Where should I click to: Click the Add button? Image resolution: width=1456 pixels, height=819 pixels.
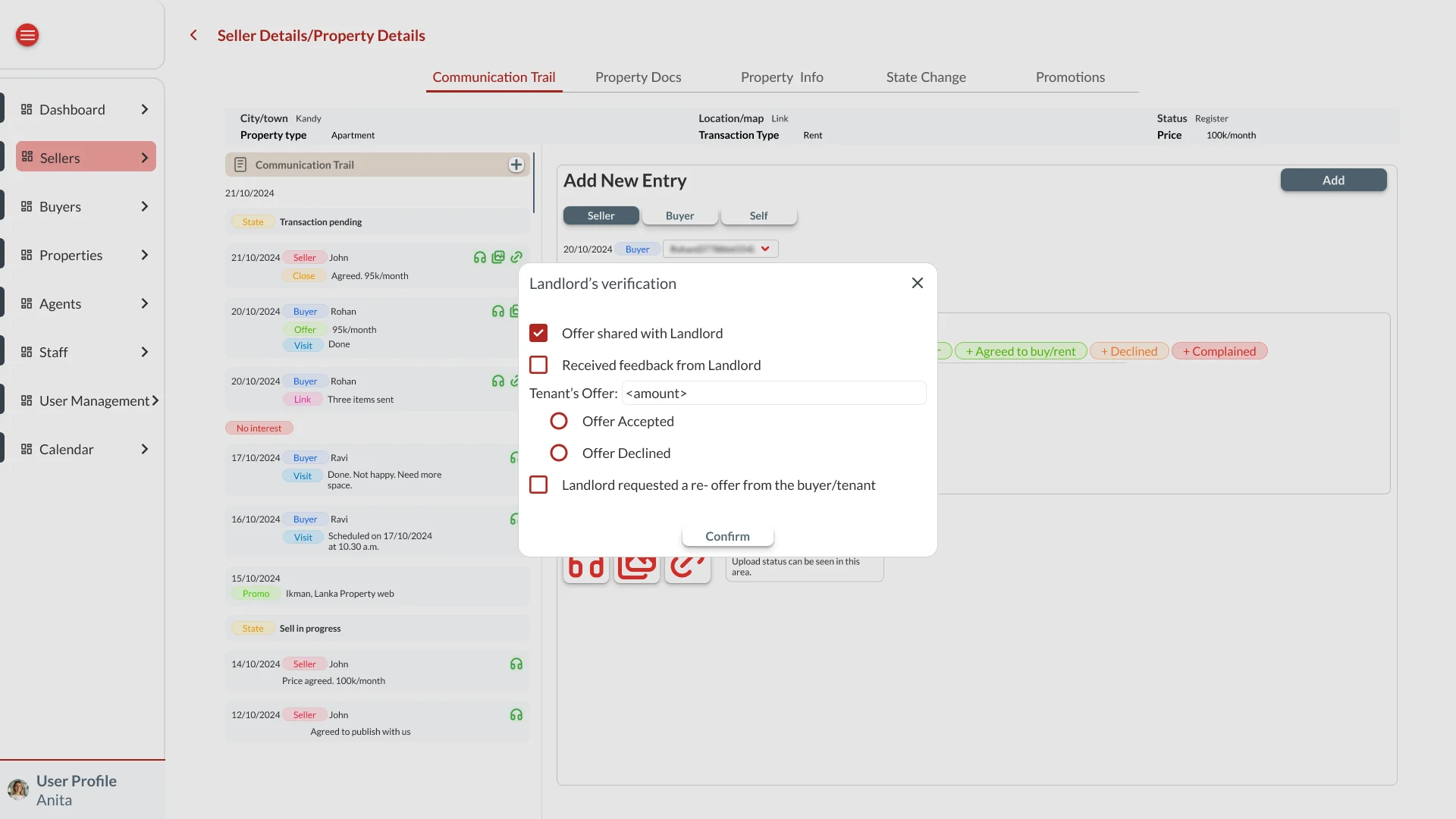1333,180
